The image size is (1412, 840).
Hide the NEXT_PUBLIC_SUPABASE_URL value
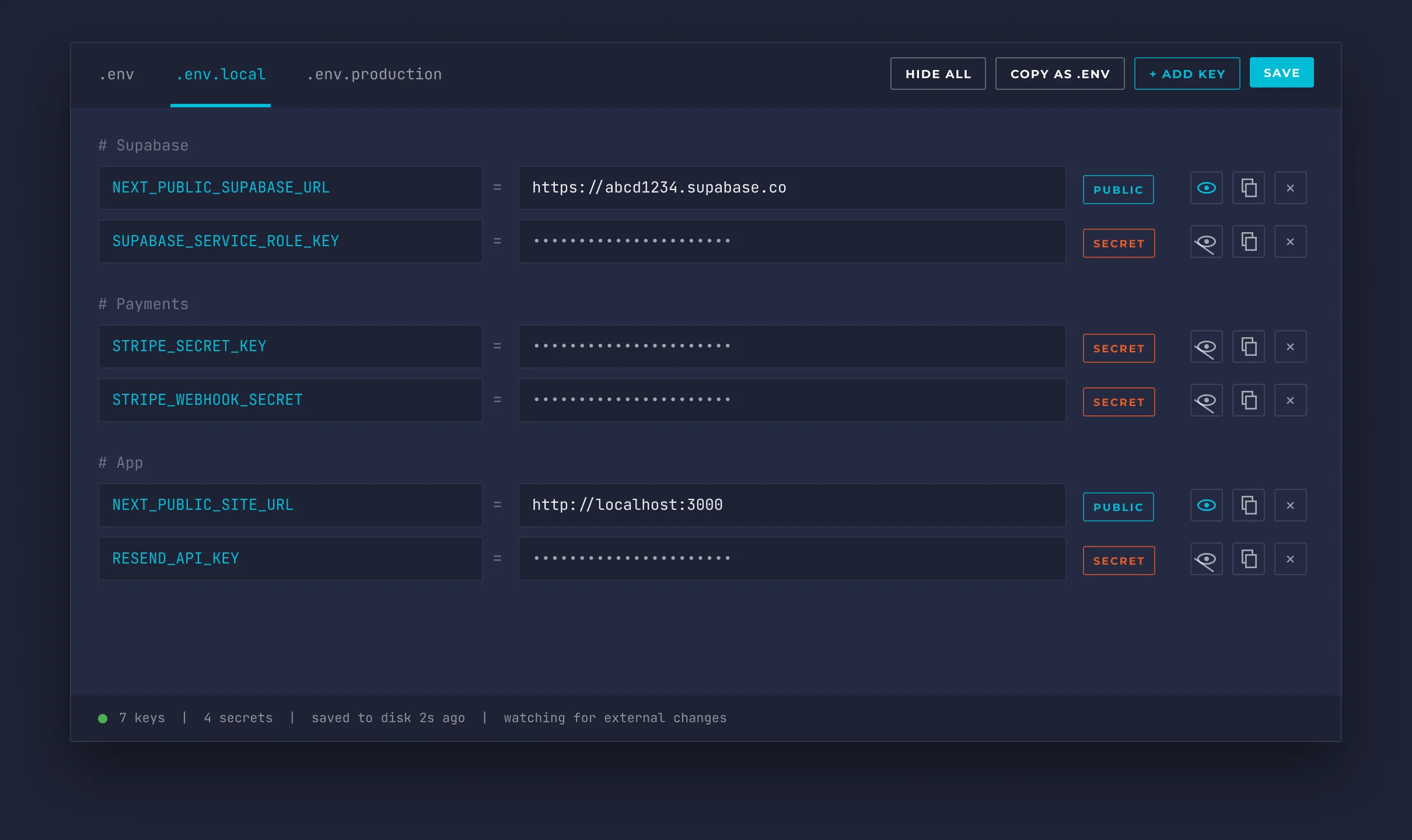coord(1206,188)
